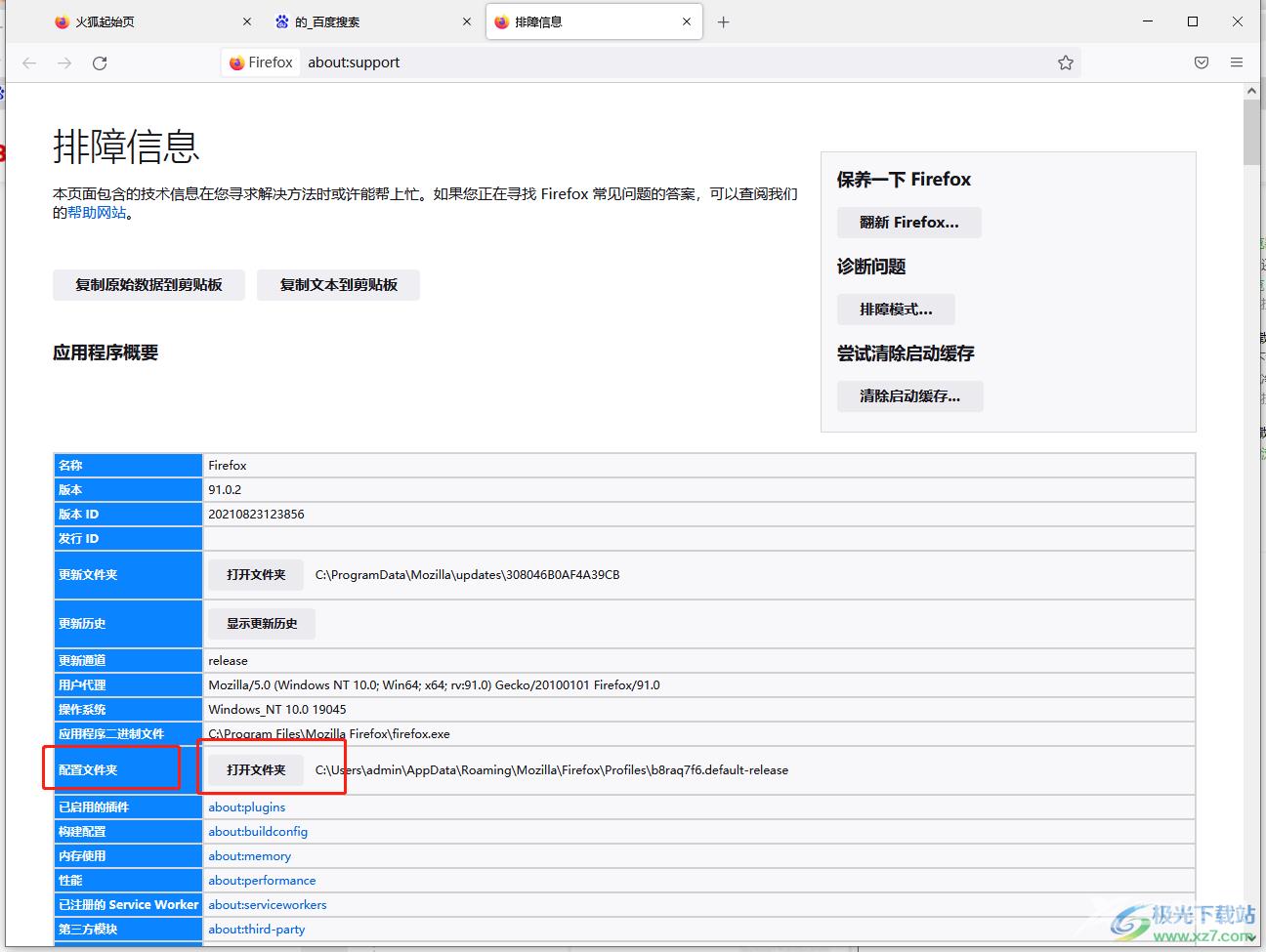This screenshot has height=952, width=1266.
Task: Open the about:memory link
Action: pos(250,856)
